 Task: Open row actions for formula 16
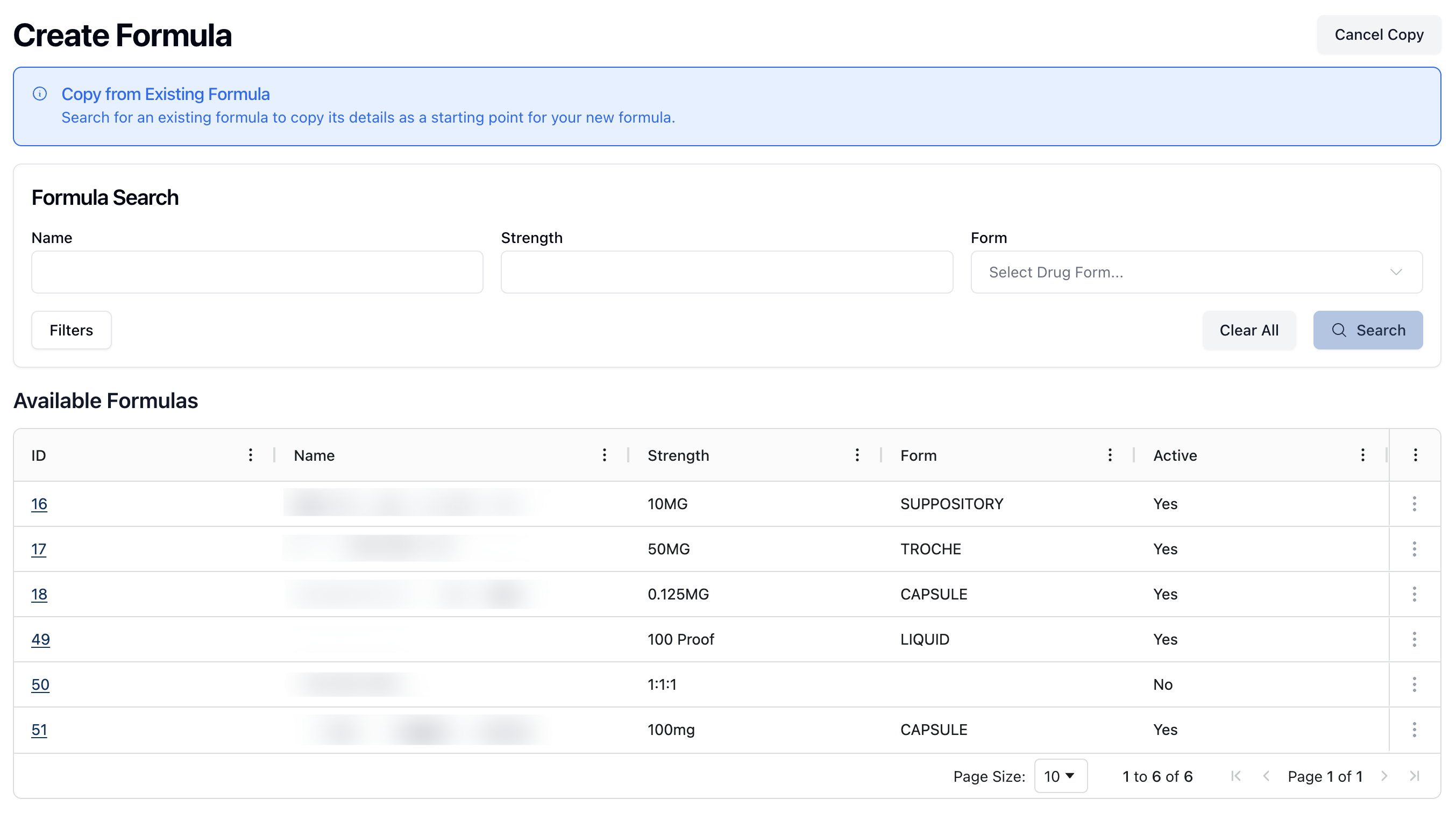click(x=1414, y=503)
